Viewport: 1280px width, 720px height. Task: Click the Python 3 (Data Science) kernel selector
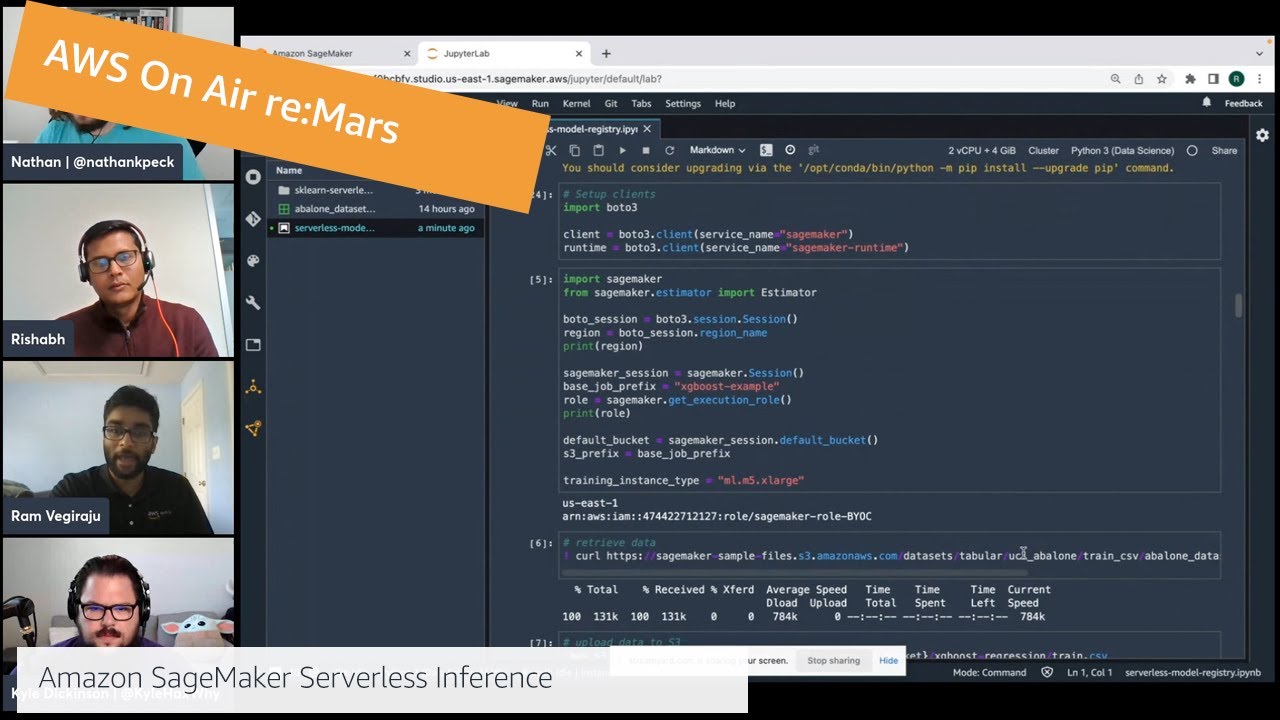tap(1123, 151)
